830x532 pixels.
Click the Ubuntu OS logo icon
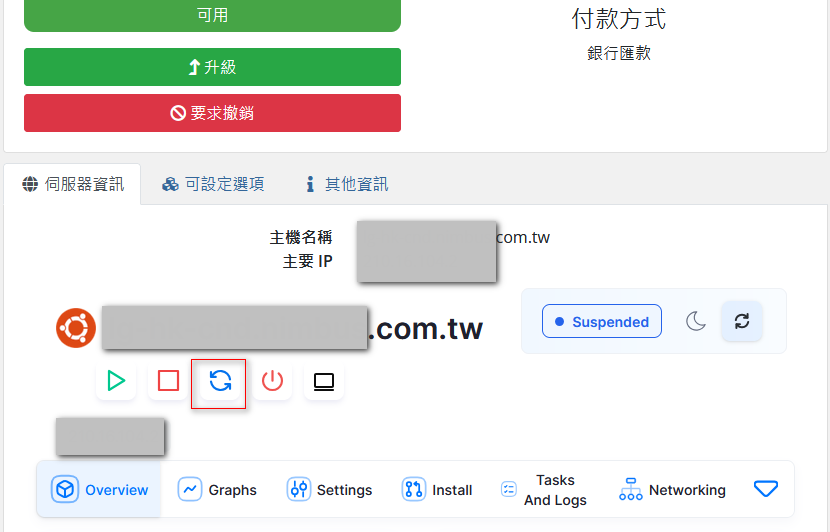click(x=76, y=328)
